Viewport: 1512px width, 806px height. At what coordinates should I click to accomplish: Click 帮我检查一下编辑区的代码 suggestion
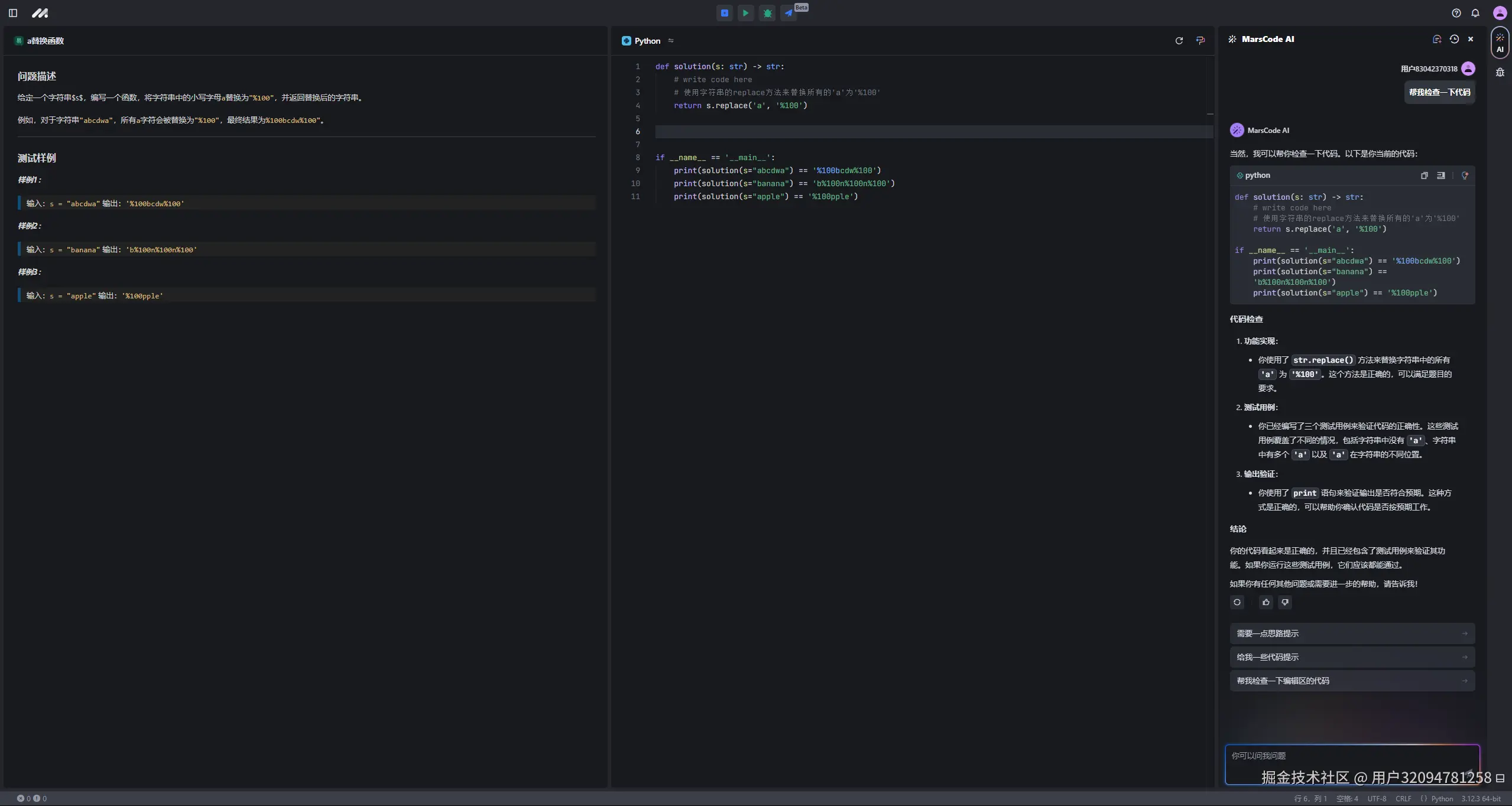[1352, 681]
